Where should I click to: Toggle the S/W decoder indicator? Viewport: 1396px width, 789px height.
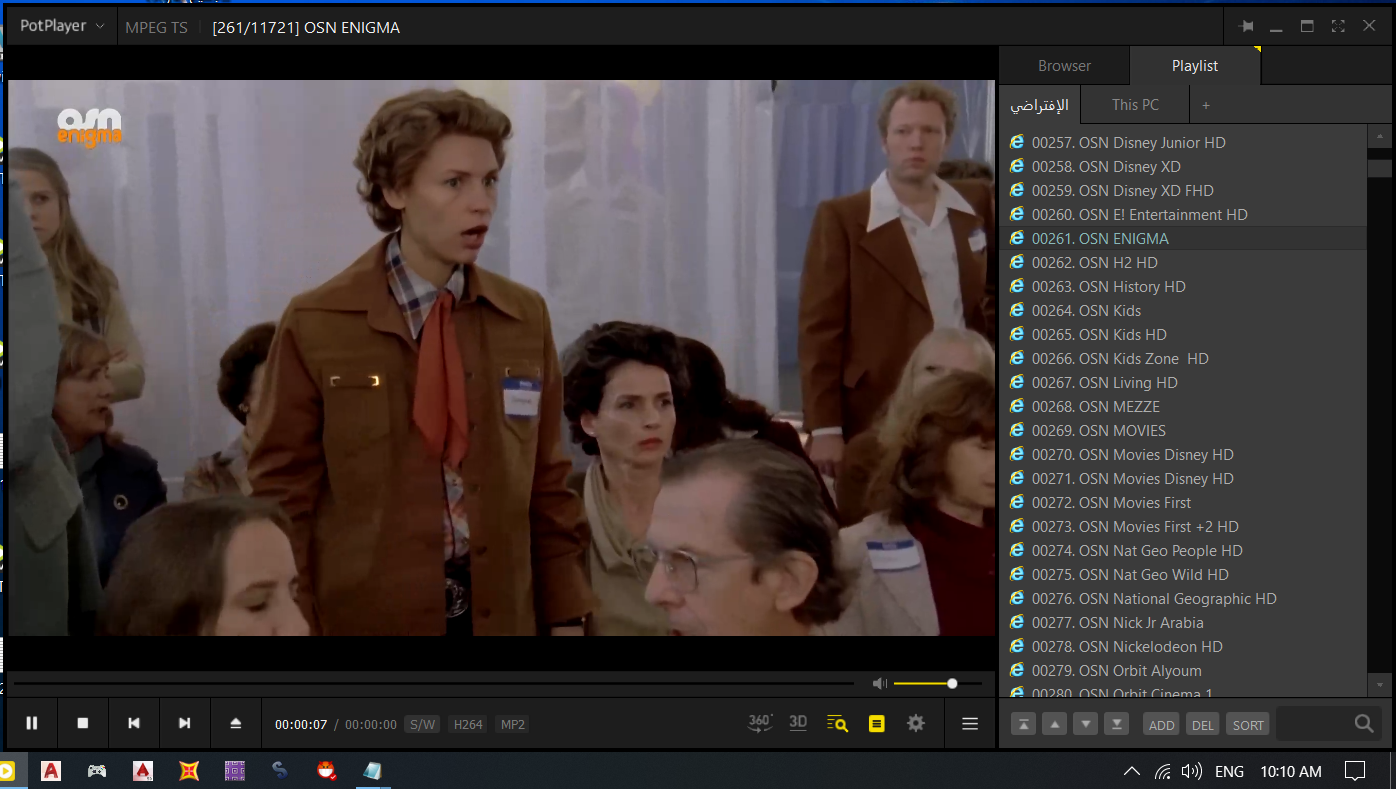click(422, 724)
